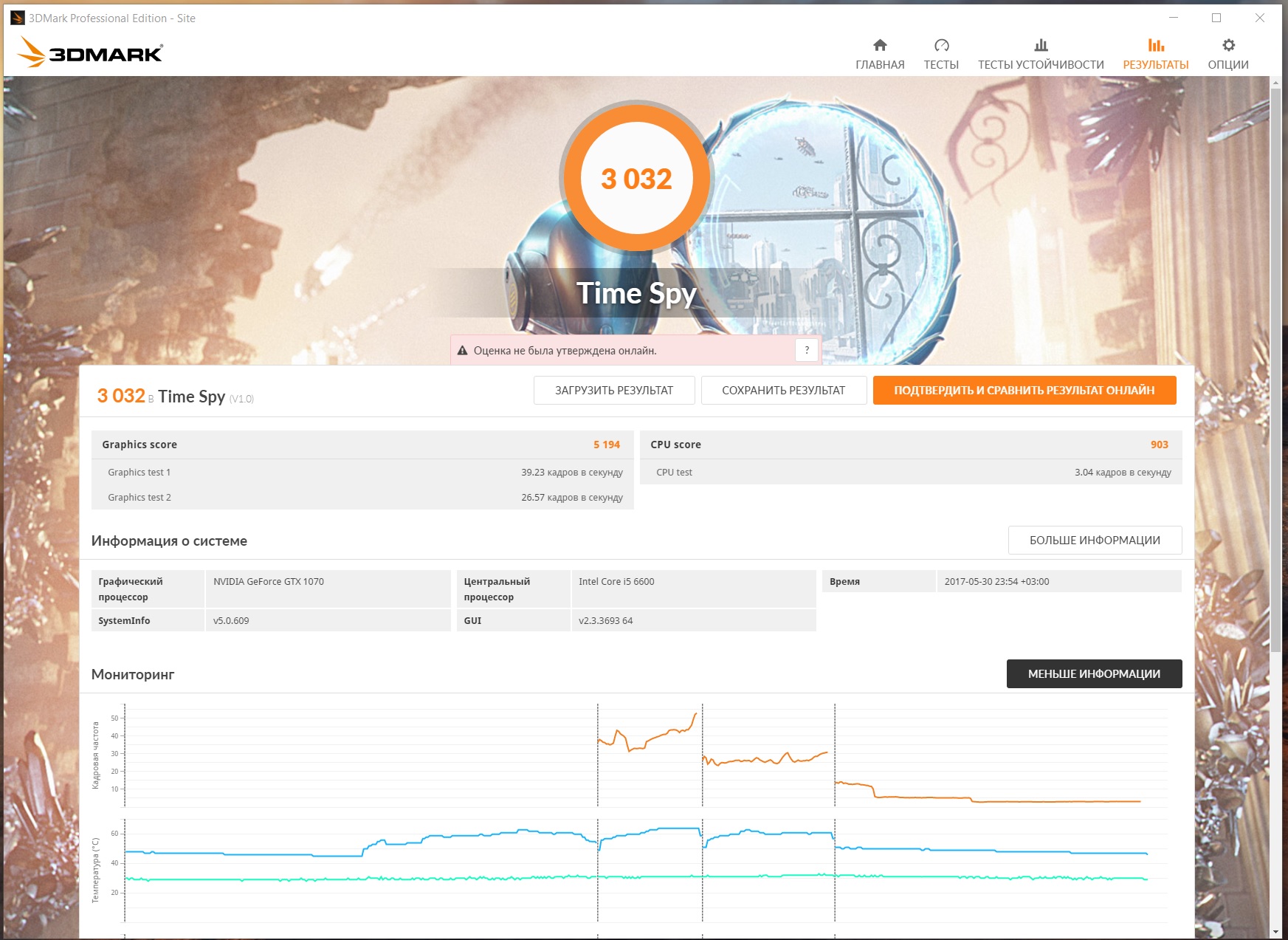Click ЗАГРУЗИТЬ РЕЗУЛЬТАТ button
This screenshot has height=940, width=1288.
(614, 391)
